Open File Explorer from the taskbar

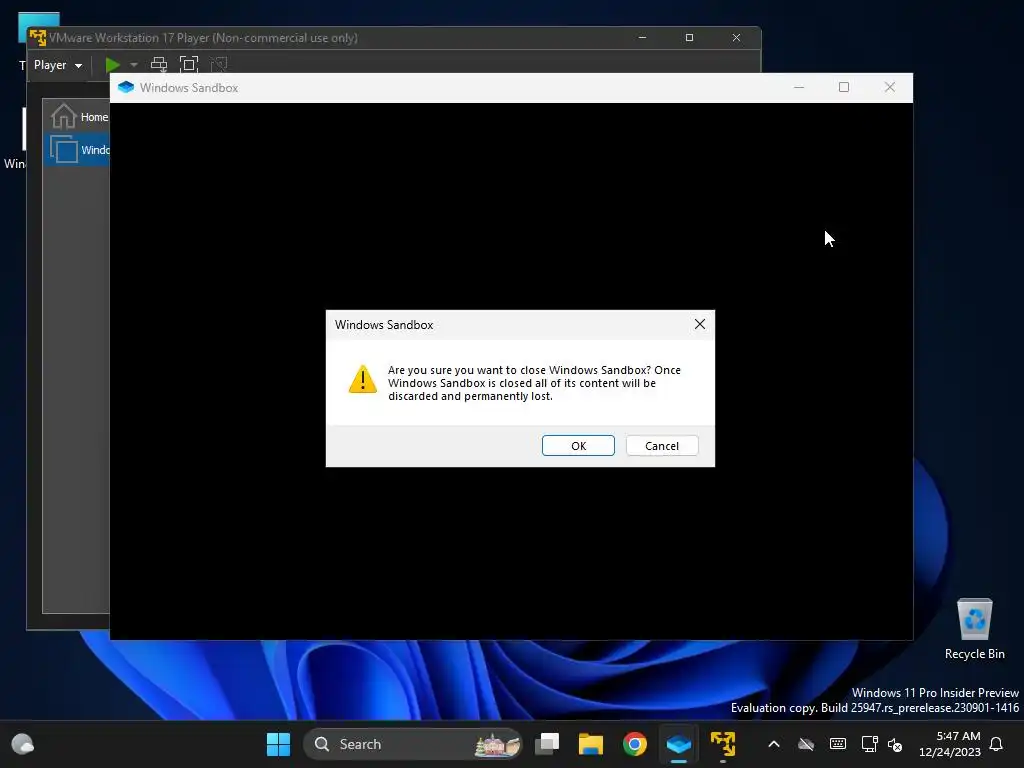[590, 744]
